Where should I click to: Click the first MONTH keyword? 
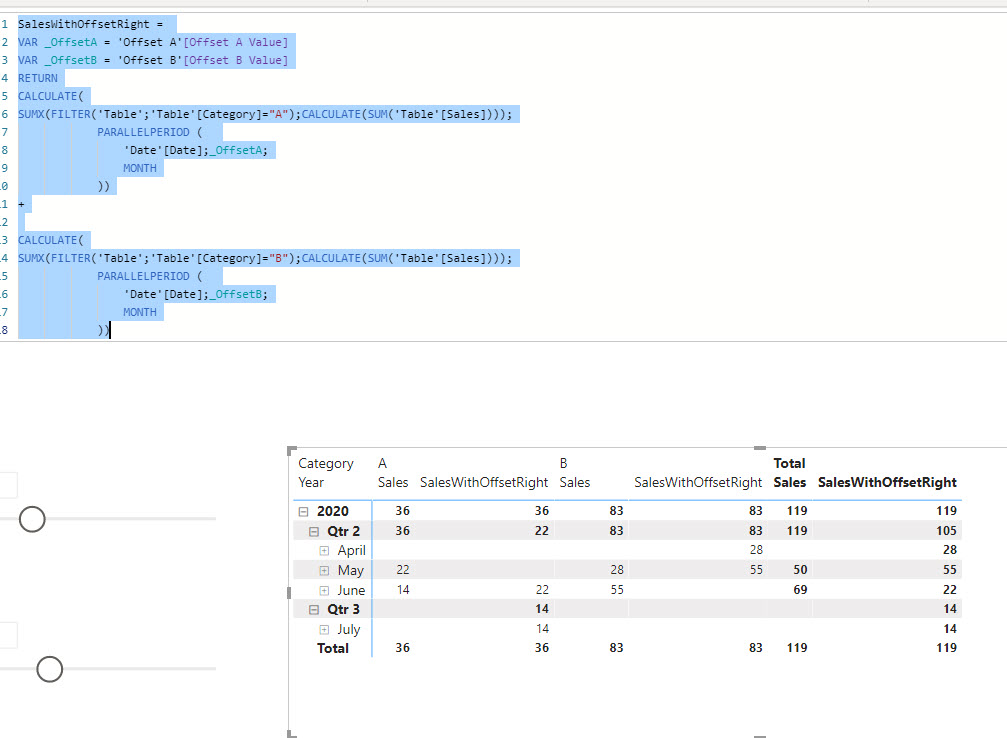(140, 168)
